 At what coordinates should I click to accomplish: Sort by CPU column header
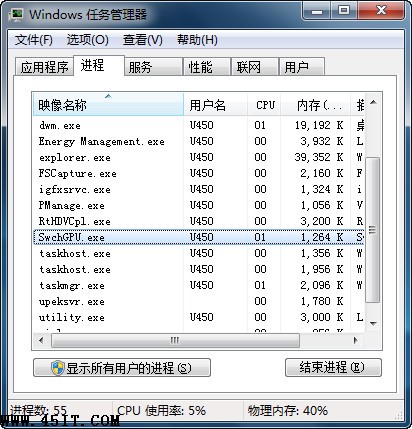264,105
